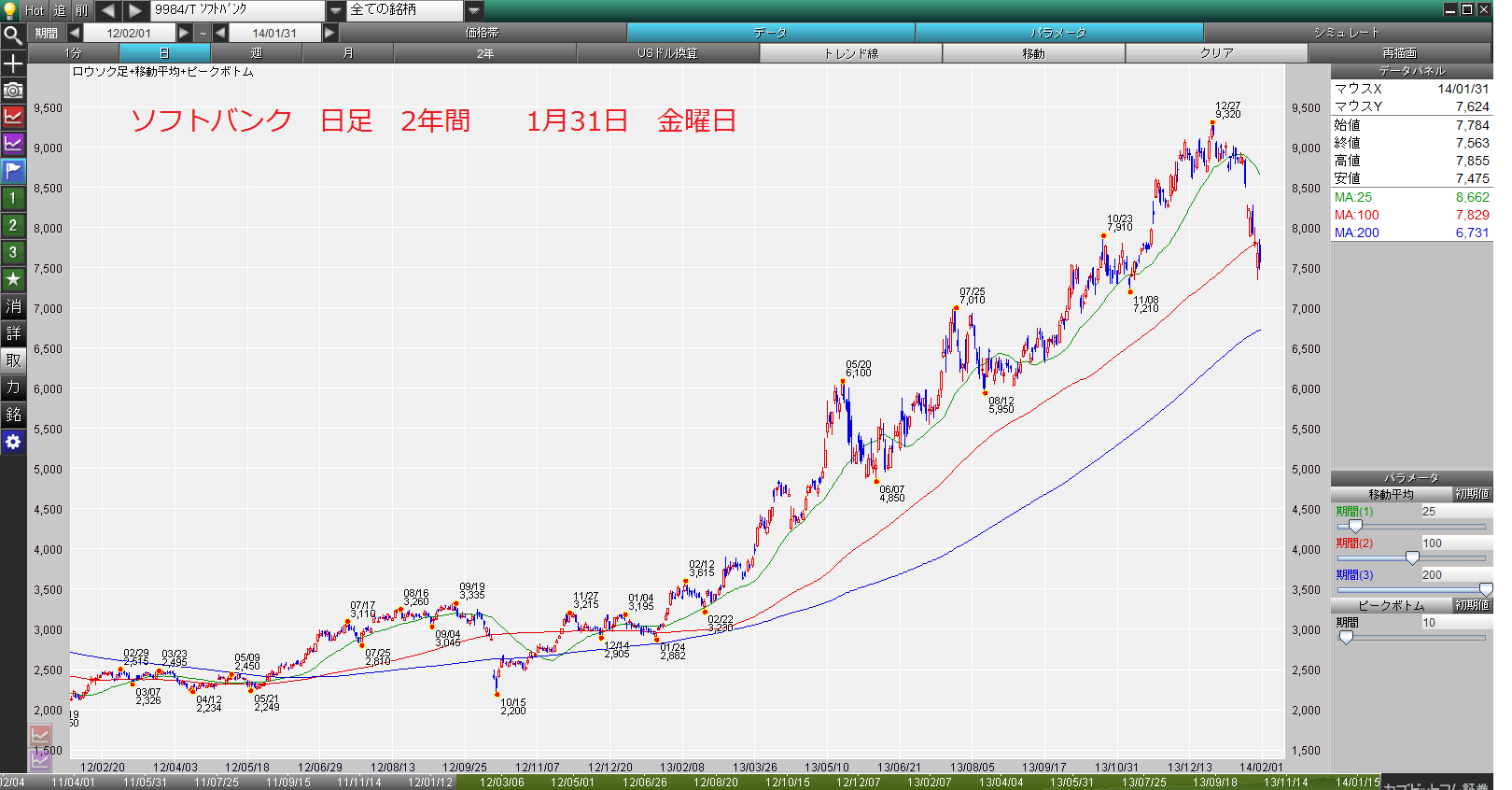Click the クリア clear button
Screen dimensions: 1512x790
coord(1217,53)
